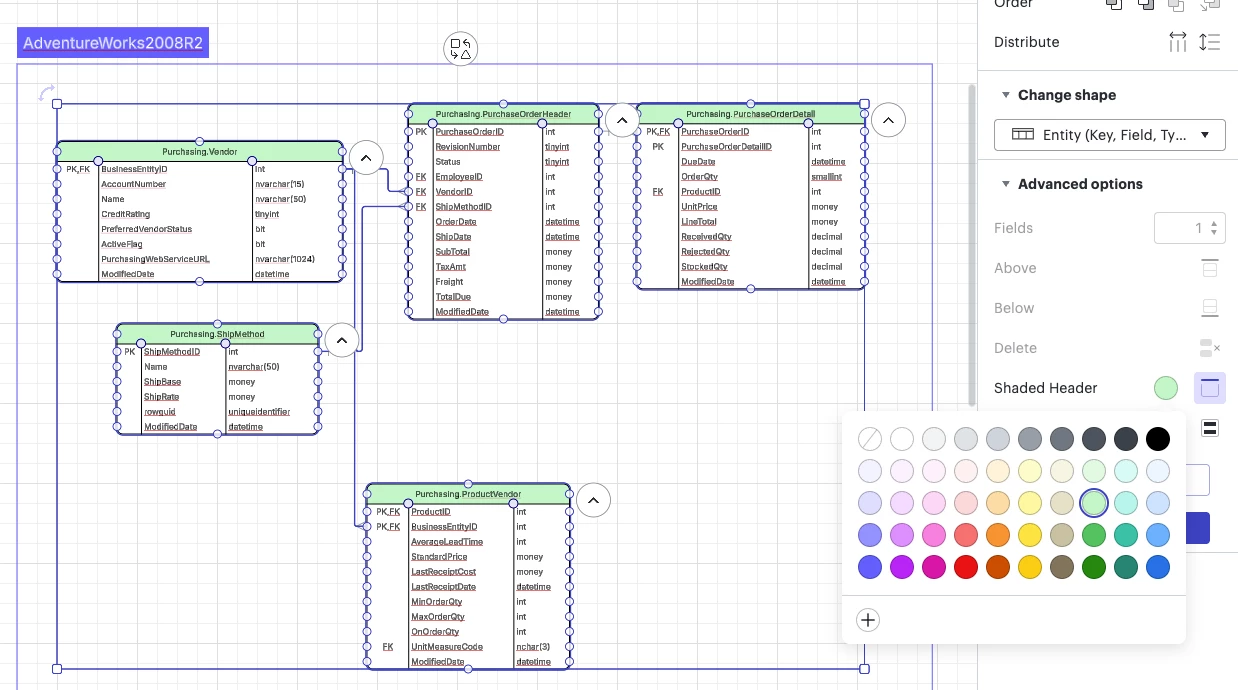The width and height of the screenshot is (1238, 690).
Task: Pick the vivid purple swatch in bottom row
Action: click(x=902, y=567)
